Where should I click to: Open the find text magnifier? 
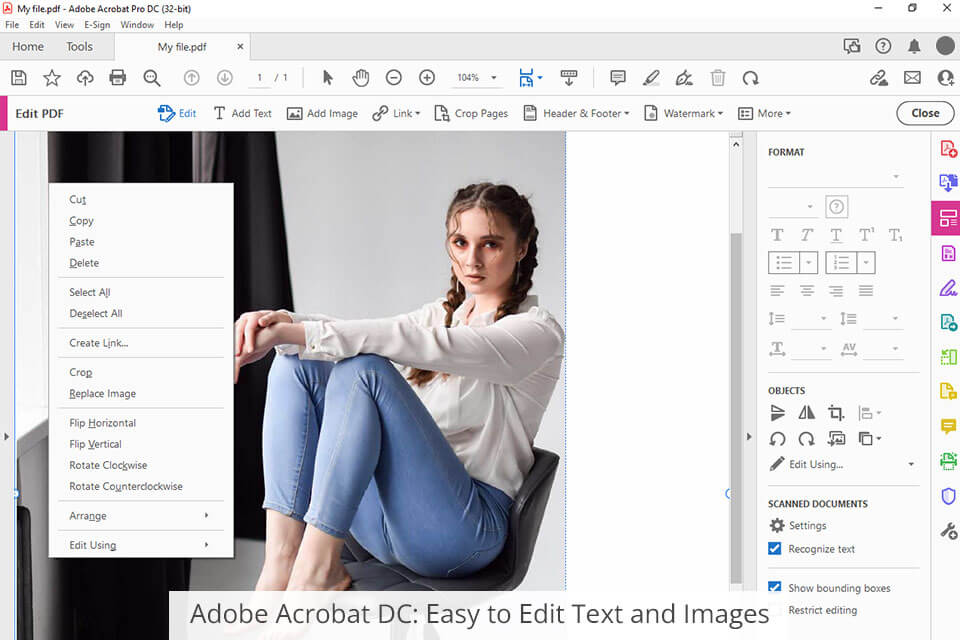coord(151,78)
